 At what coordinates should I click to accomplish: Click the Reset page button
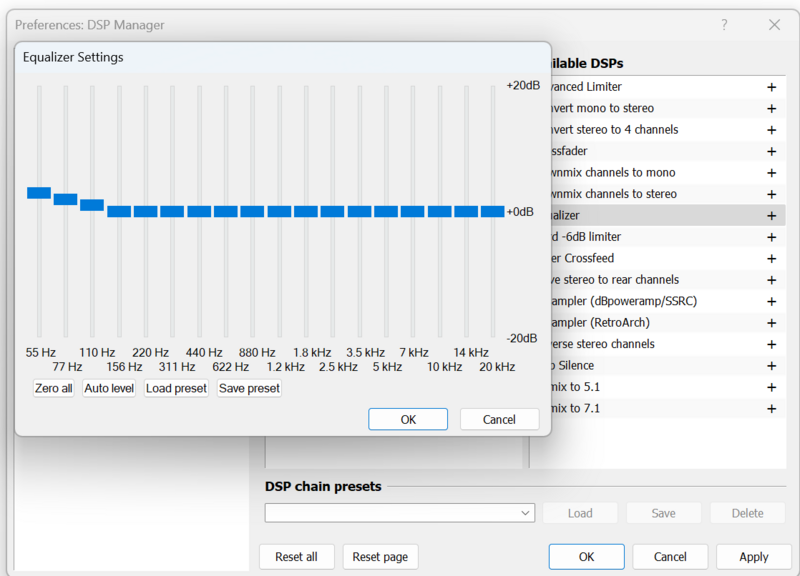pyautogui.click(x=380, y=556)
